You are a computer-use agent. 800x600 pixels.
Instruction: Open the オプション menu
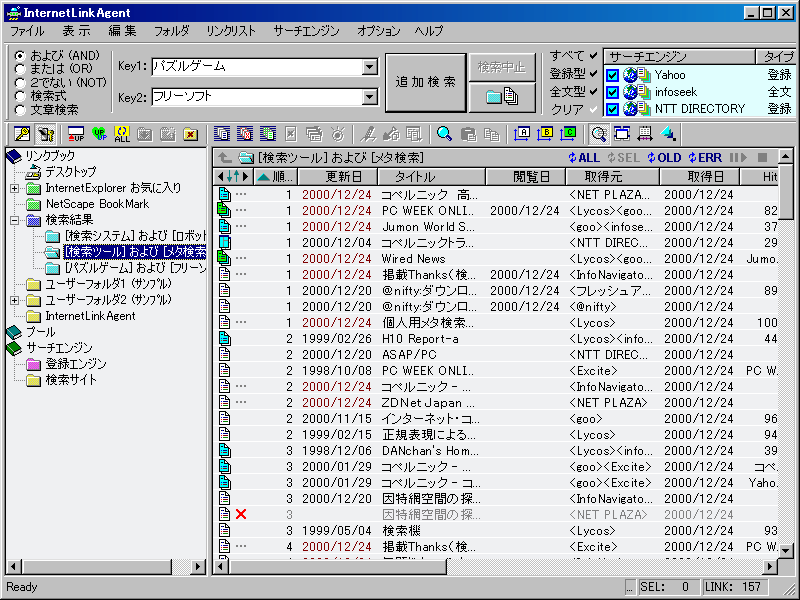pyautogui.click(x=379, y=31)
